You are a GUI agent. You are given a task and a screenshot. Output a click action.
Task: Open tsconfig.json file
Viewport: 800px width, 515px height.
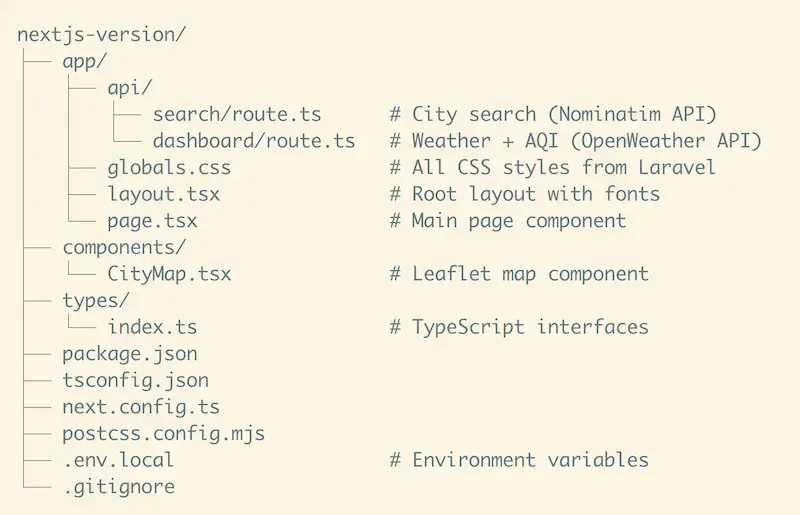(135, 381)
